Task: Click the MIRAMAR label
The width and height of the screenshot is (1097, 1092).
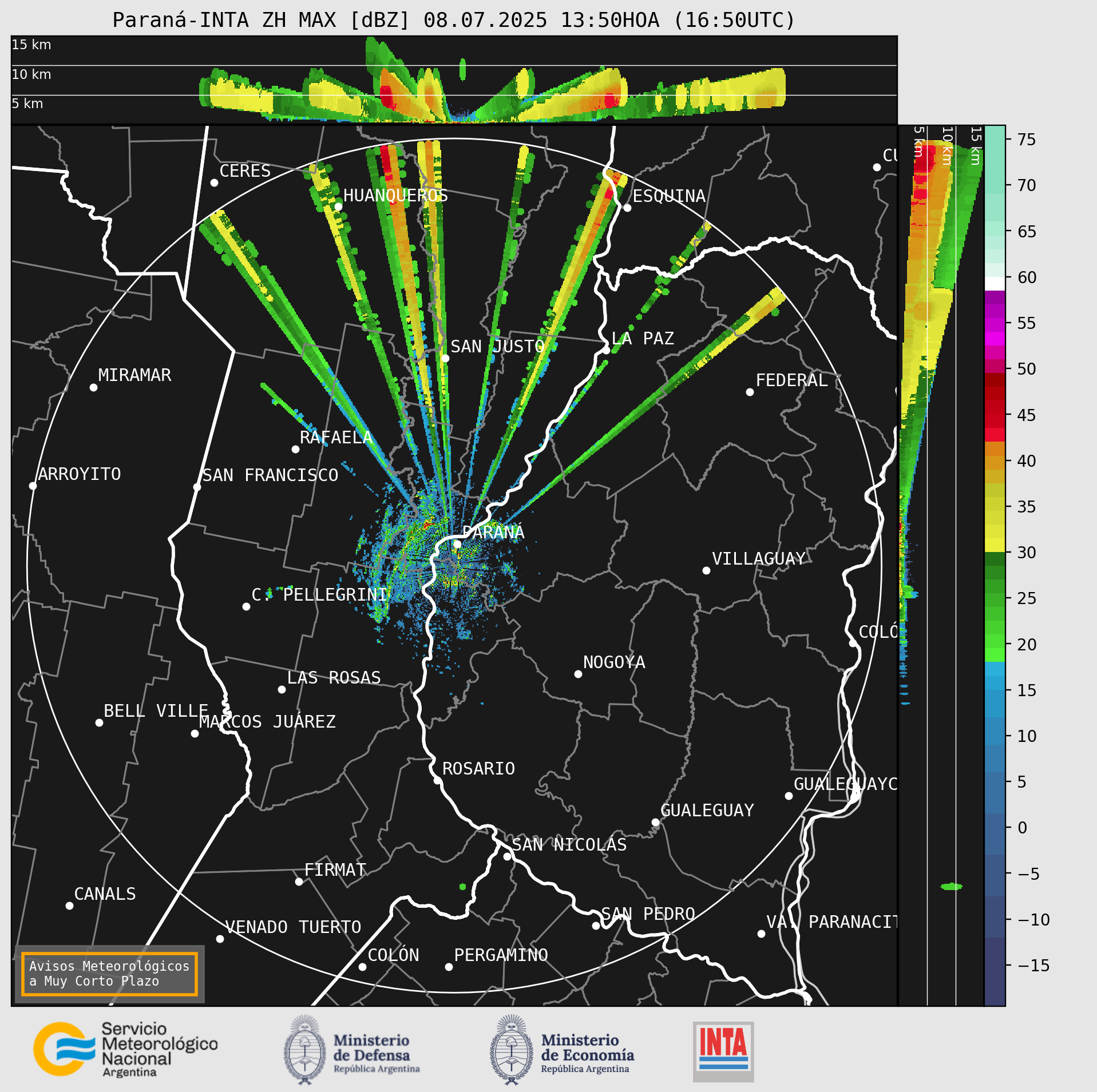Action: [x=134, y=375]
